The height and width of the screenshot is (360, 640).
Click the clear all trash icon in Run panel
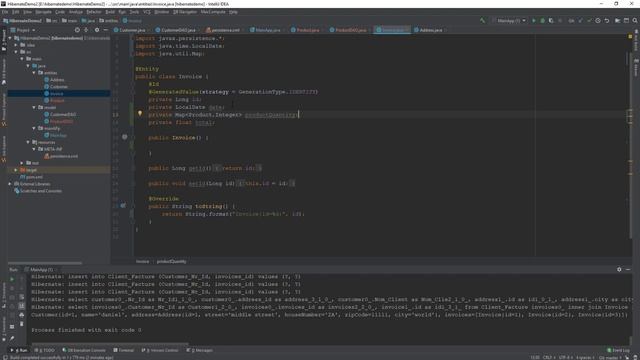(22, 324)
